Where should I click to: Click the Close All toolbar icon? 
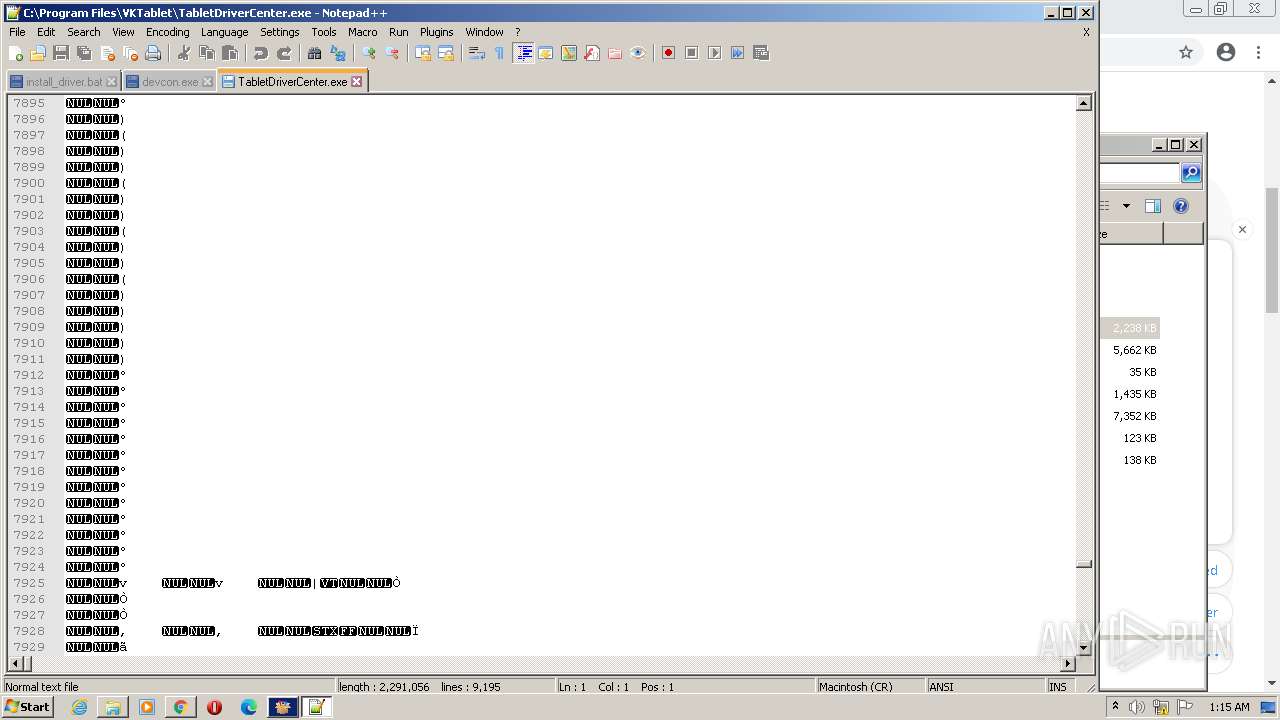[130, 53]
